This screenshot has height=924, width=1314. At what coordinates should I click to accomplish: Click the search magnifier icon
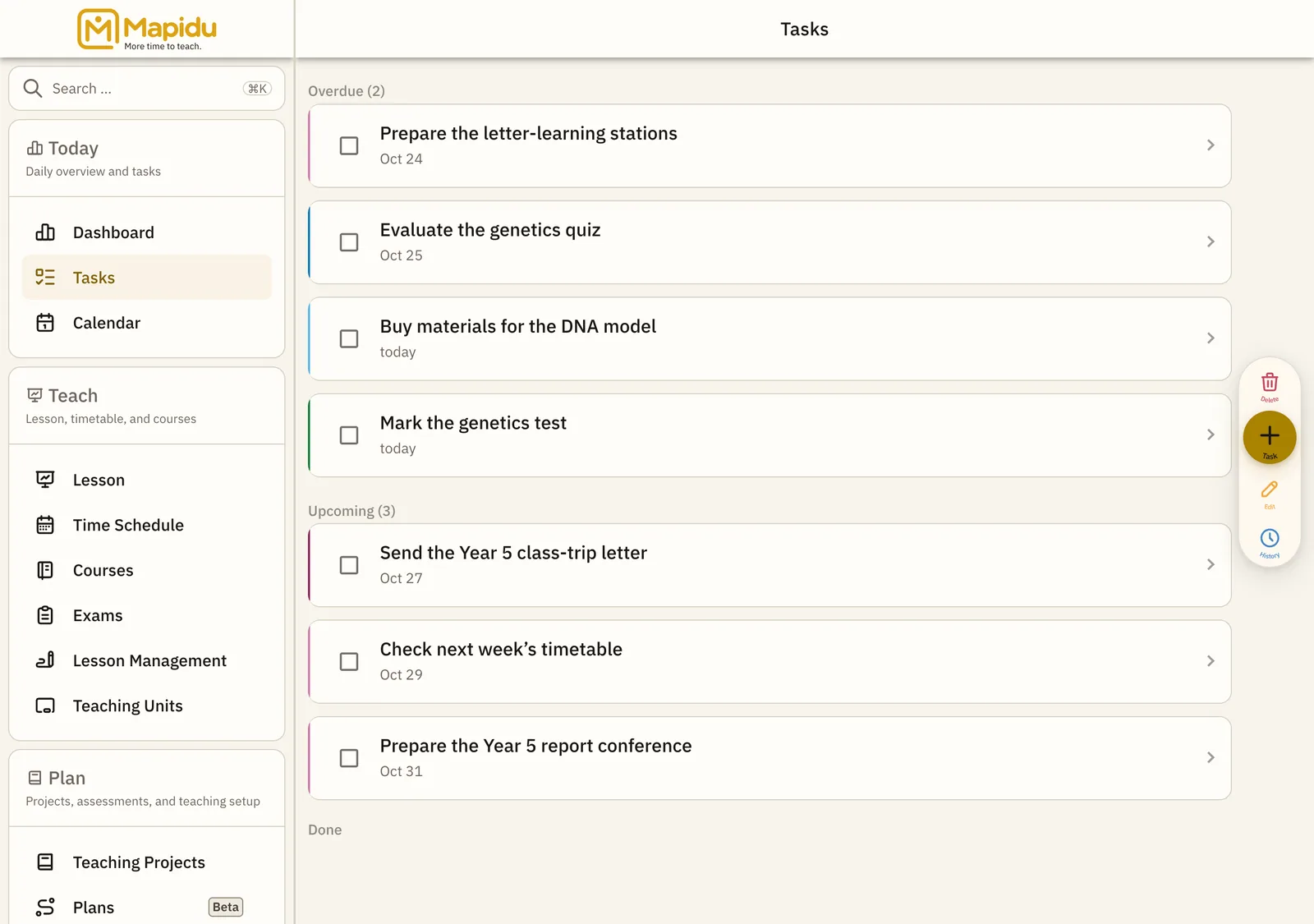[x=33, y=89]
